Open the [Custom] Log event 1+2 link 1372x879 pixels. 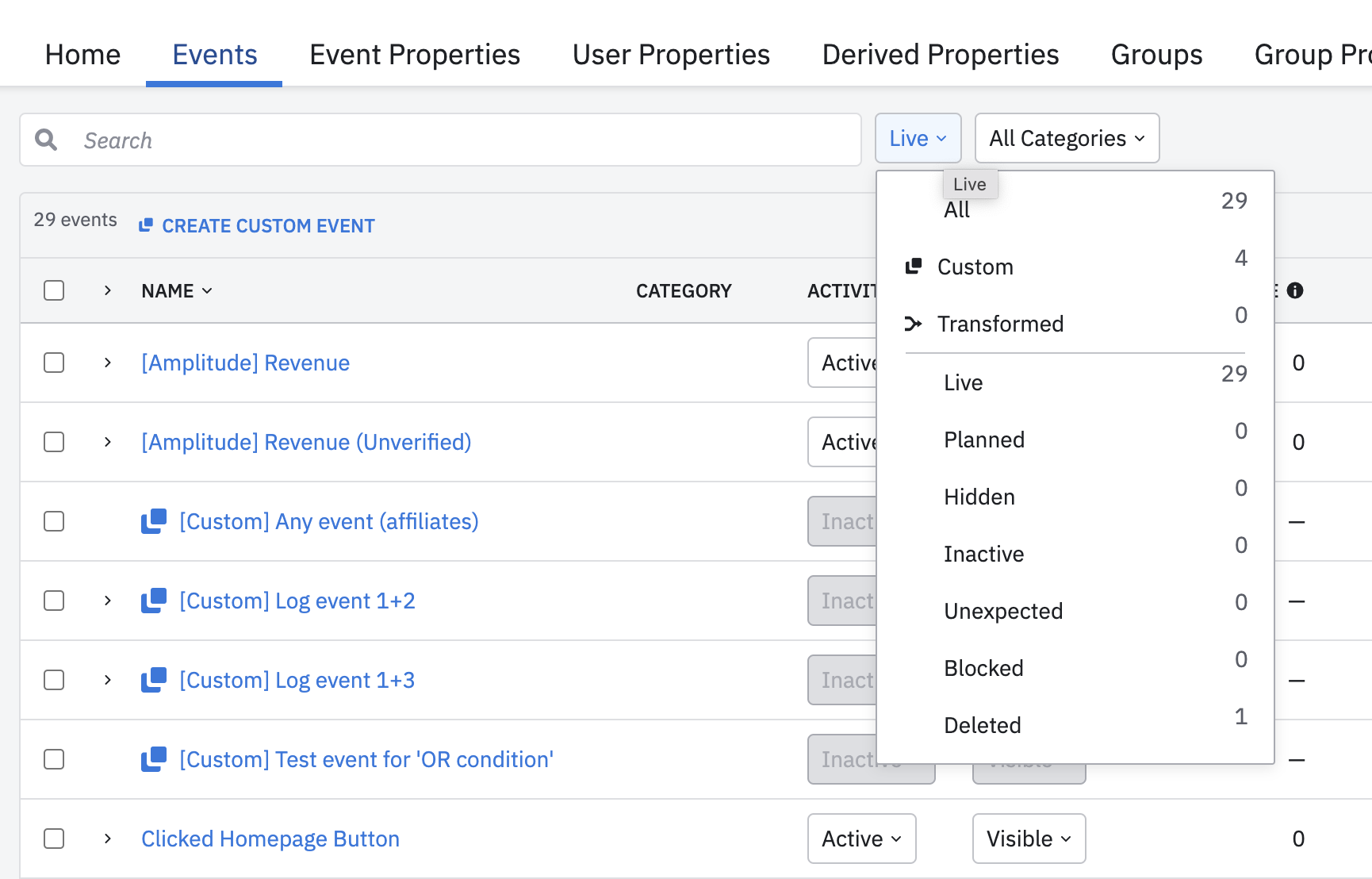click(x=297, y=601)
